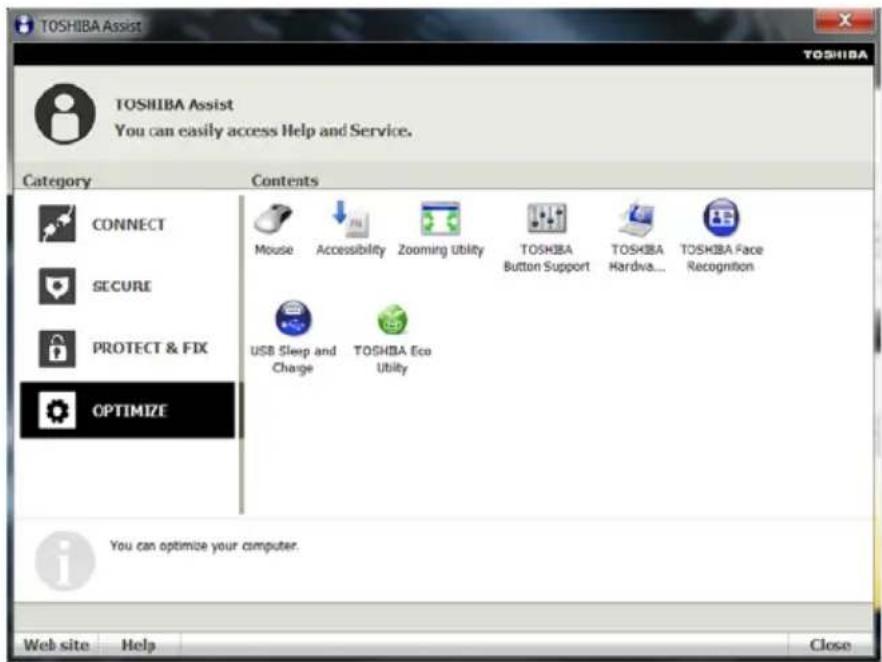Click the 'Accessibility' label text
882x662 pixels.
click(350, 250)
